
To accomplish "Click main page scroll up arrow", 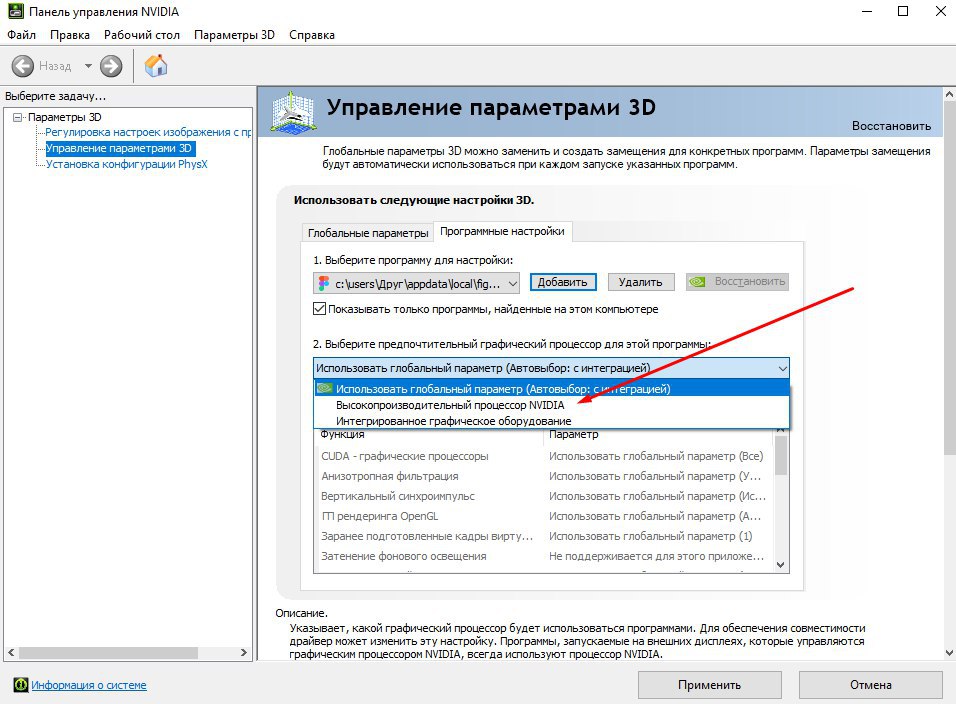I will (949, 94).
